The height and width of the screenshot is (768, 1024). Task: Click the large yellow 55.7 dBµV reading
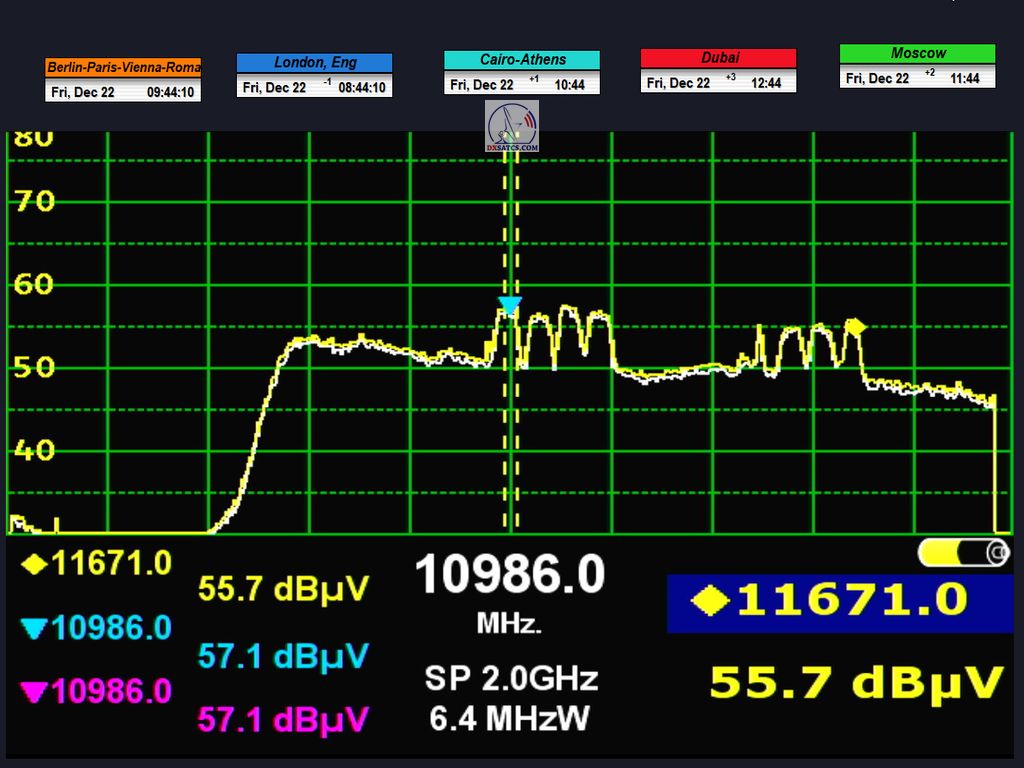856,682
